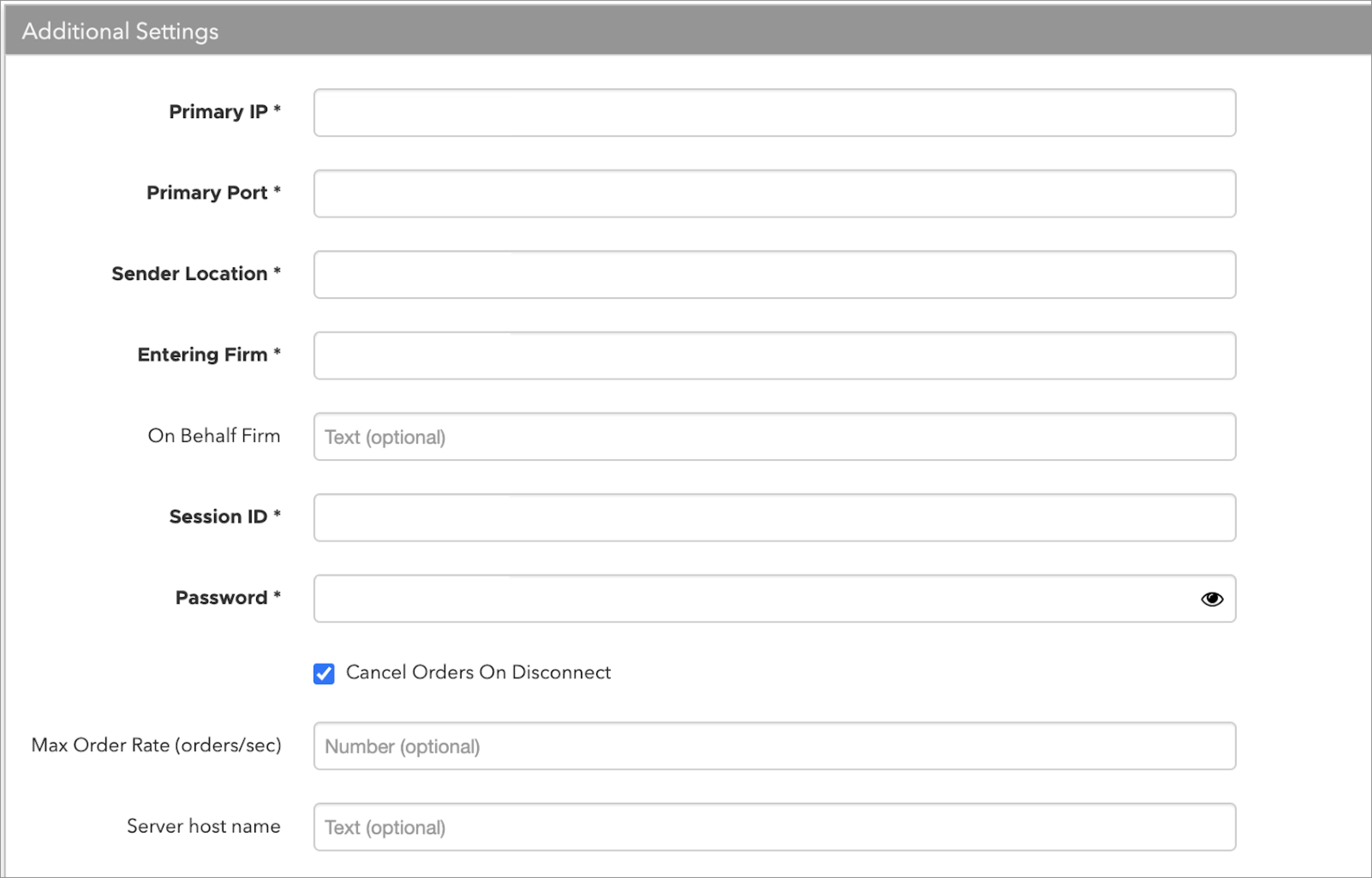
Task: Click the Server host name field
Action: (774, 827)
